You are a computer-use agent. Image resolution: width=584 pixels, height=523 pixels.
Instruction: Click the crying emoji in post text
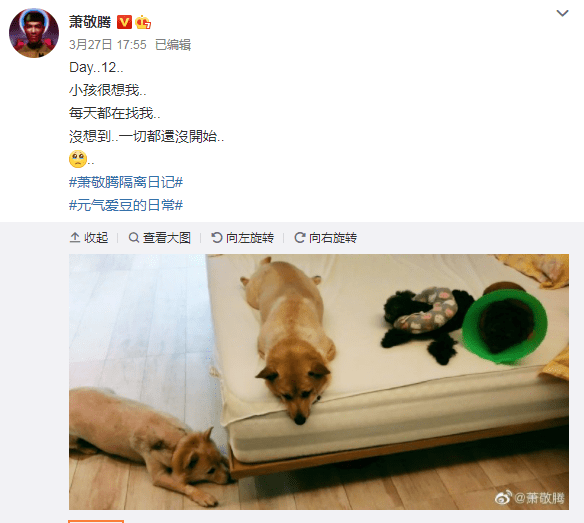click(78, 159)
